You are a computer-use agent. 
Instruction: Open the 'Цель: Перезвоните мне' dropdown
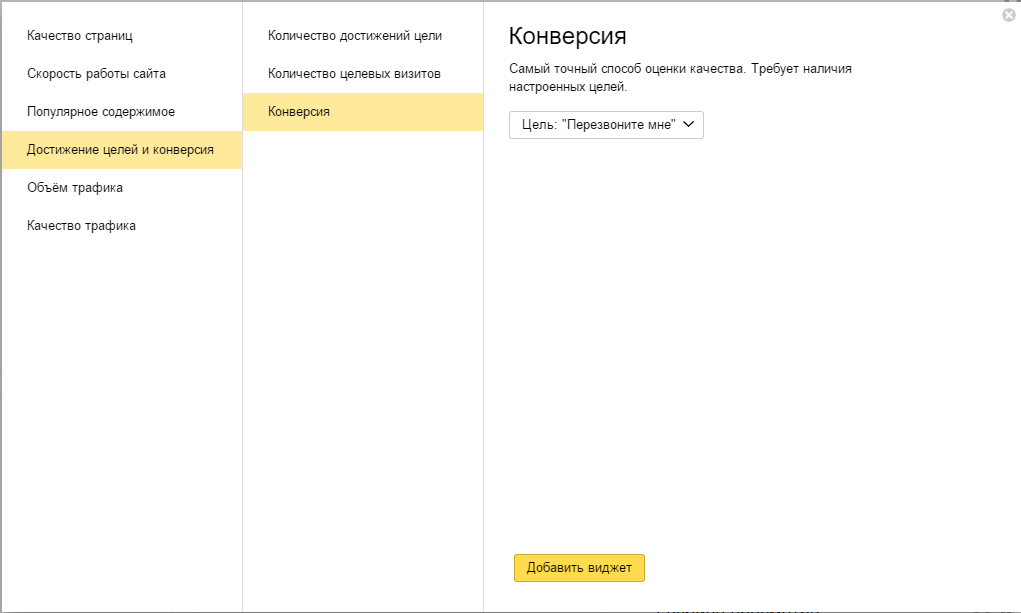(606, 125)
